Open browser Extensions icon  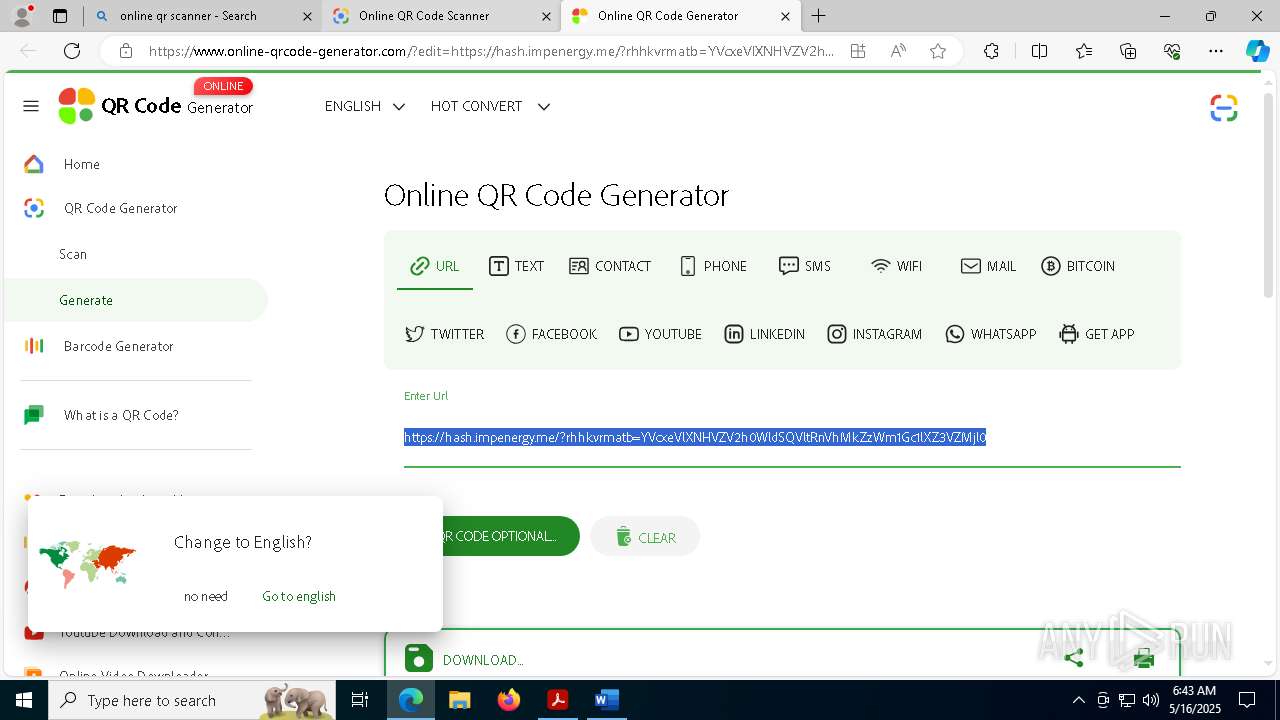tap(991, 51)
